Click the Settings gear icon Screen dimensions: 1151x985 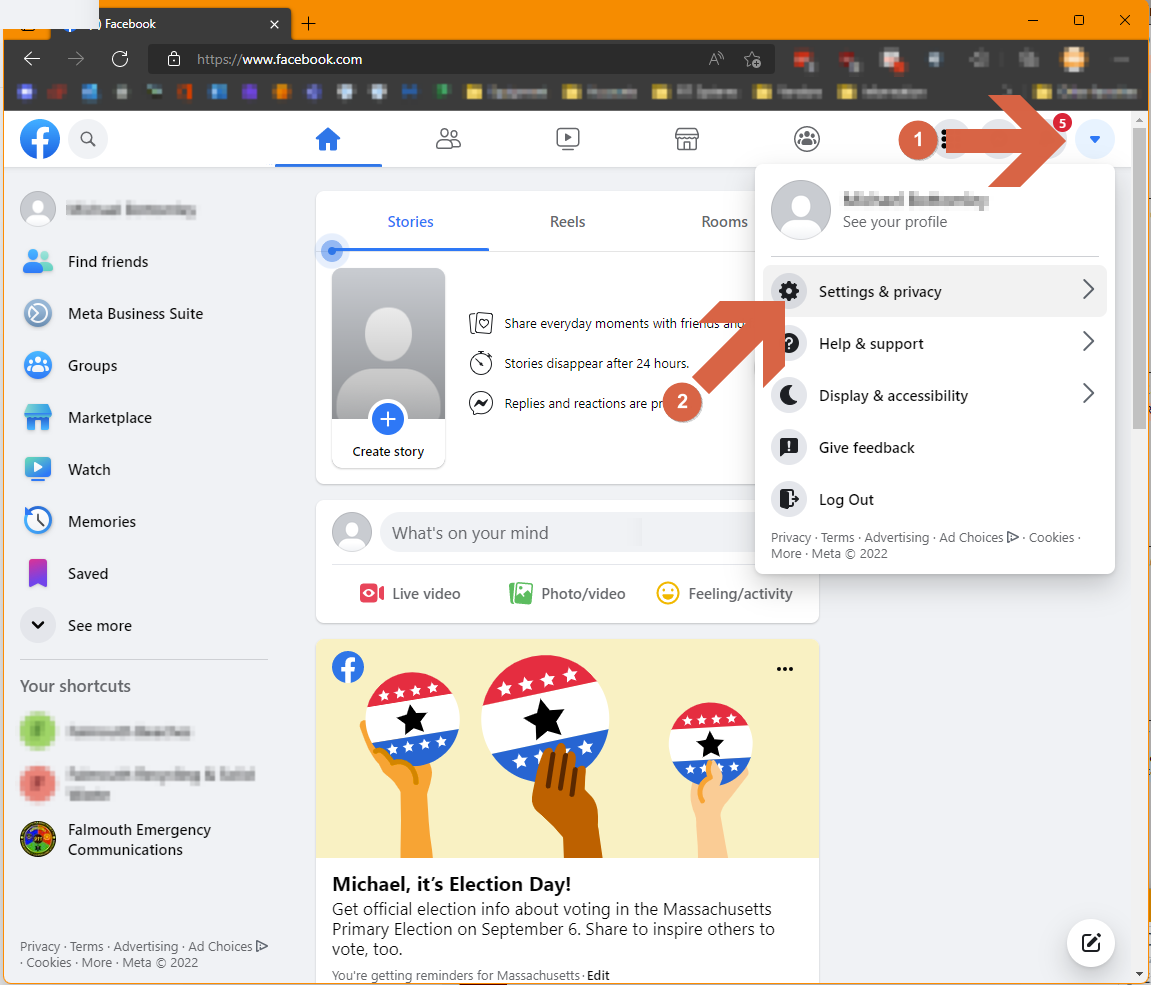[x=789, y=291]
